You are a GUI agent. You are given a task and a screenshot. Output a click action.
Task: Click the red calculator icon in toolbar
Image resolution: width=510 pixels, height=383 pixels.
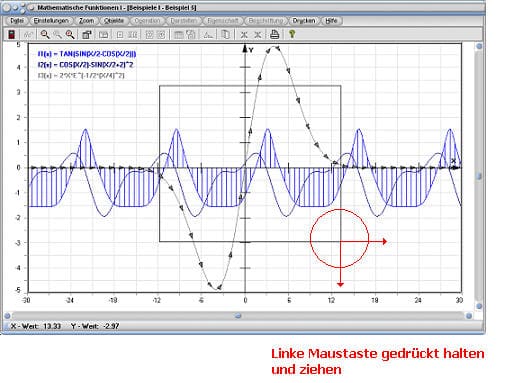[12, 34]
